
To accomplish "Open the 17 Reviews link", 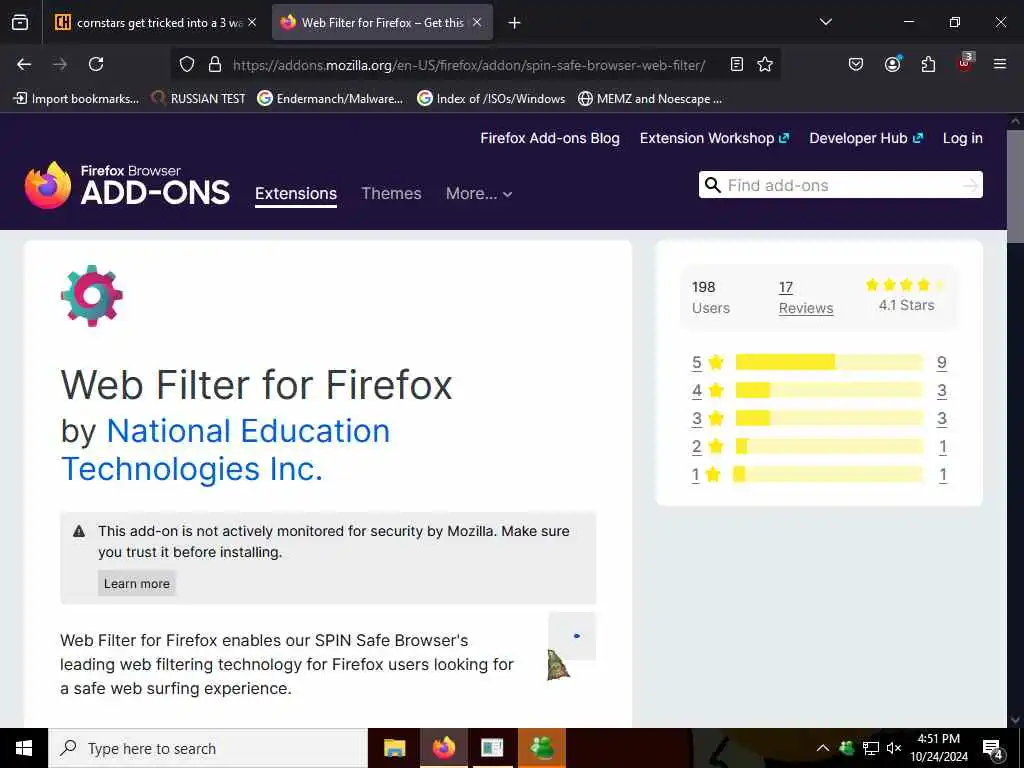I will [806, 298].
